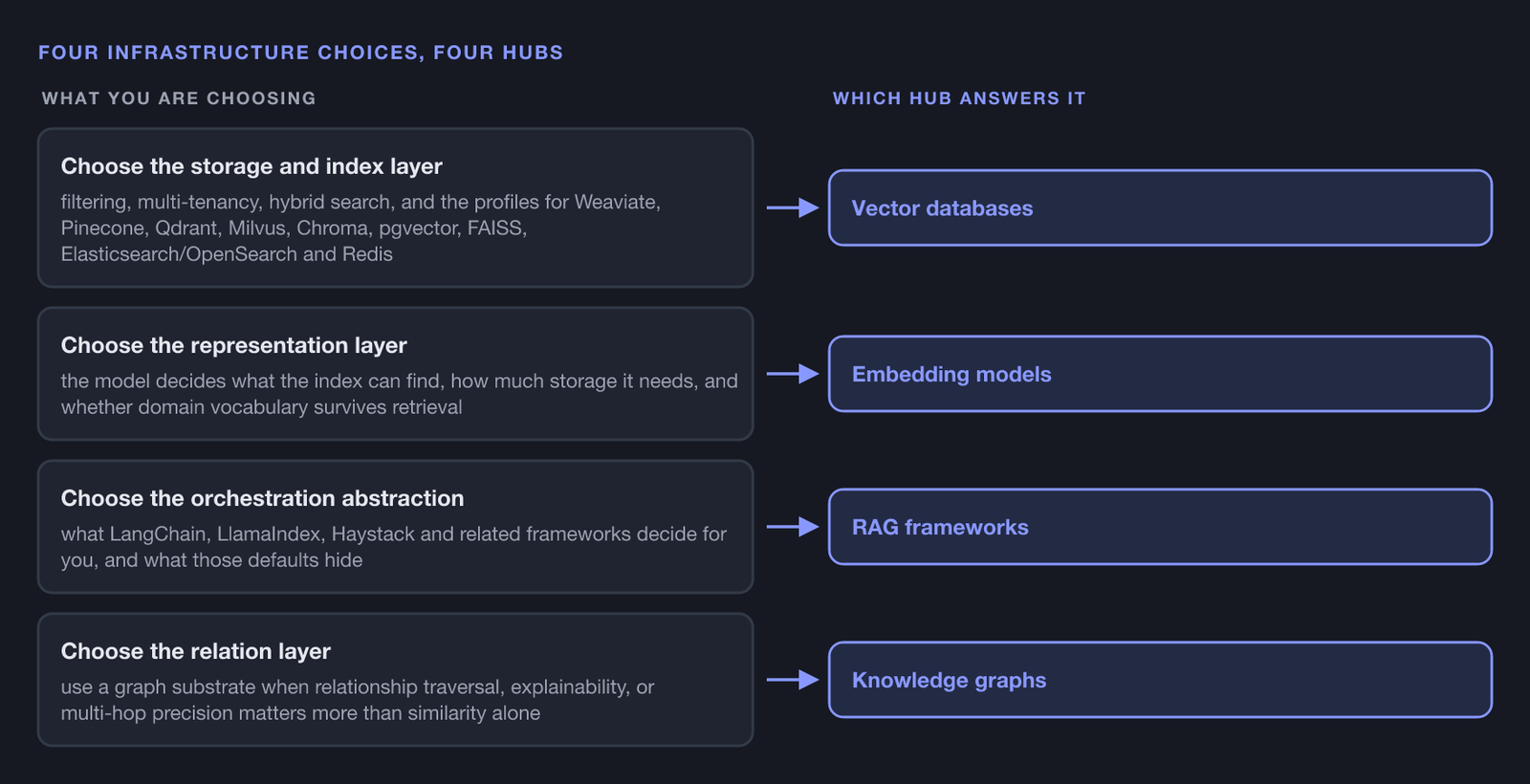The width and height of the screenshot is (1530, 784).
Task: Click the arrow pointing to Knowledge graphs
Action: coord(793,680)
